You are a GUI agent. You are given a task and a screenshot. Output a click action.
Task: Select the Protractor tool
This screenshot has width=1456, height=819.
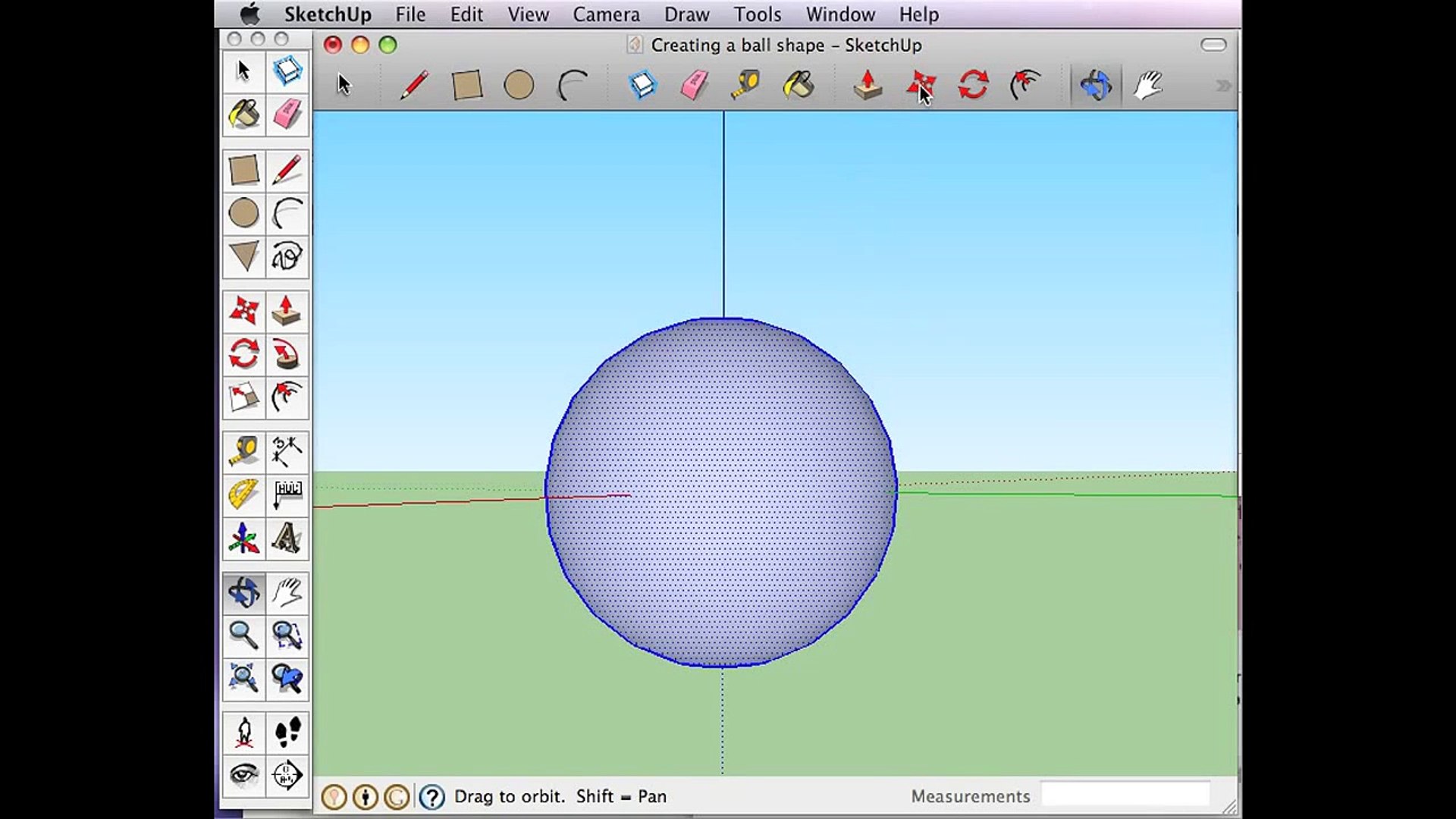click(x=243, y=494)
